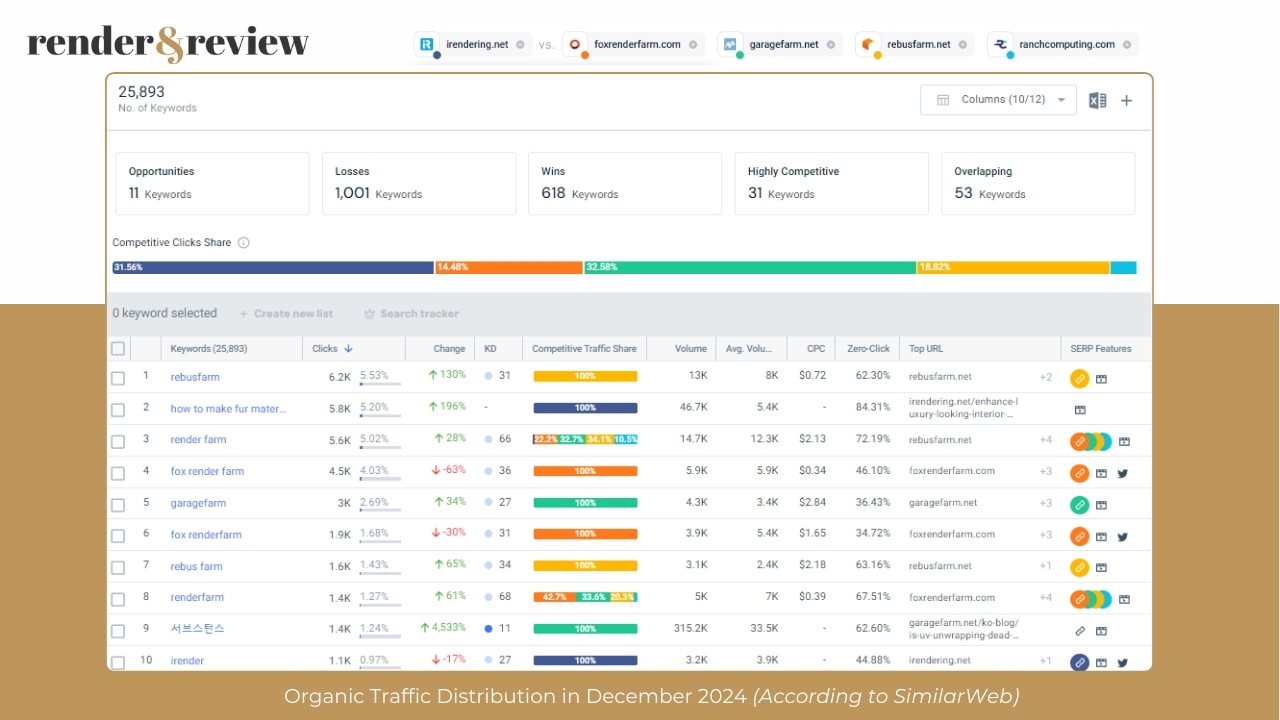1280x720 pixels.
Task: Toggle the select-all keywords checkbox
Action: point(118,348)
